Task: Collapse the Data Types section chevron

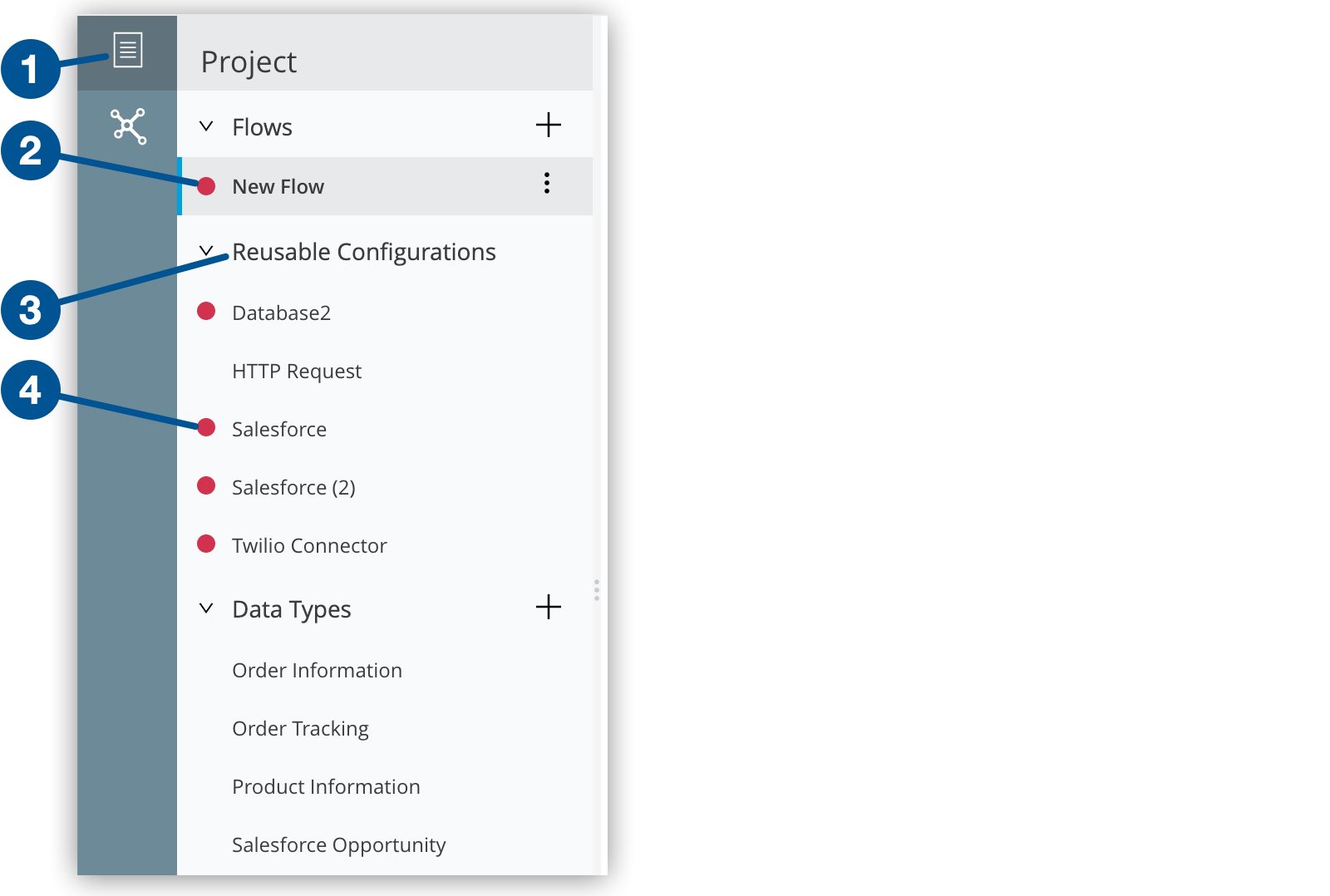Action: coord(207,608)
